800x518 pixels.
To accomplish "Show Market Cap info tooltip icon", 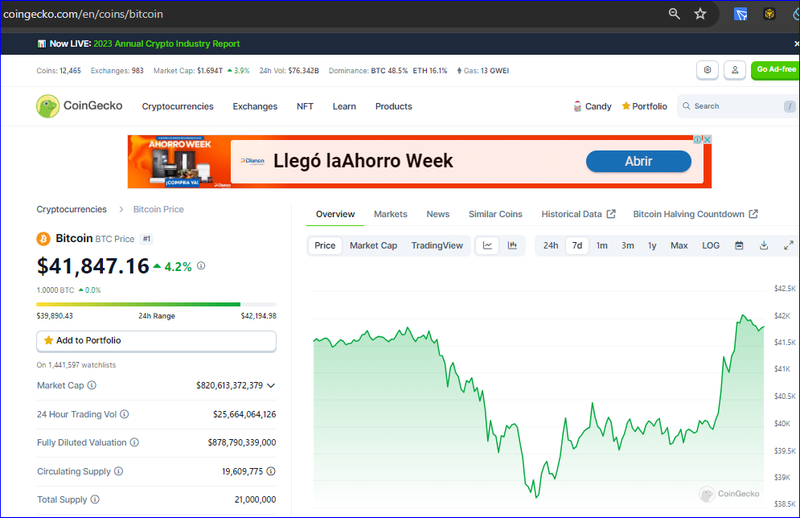I will click(x=92, y=385).
